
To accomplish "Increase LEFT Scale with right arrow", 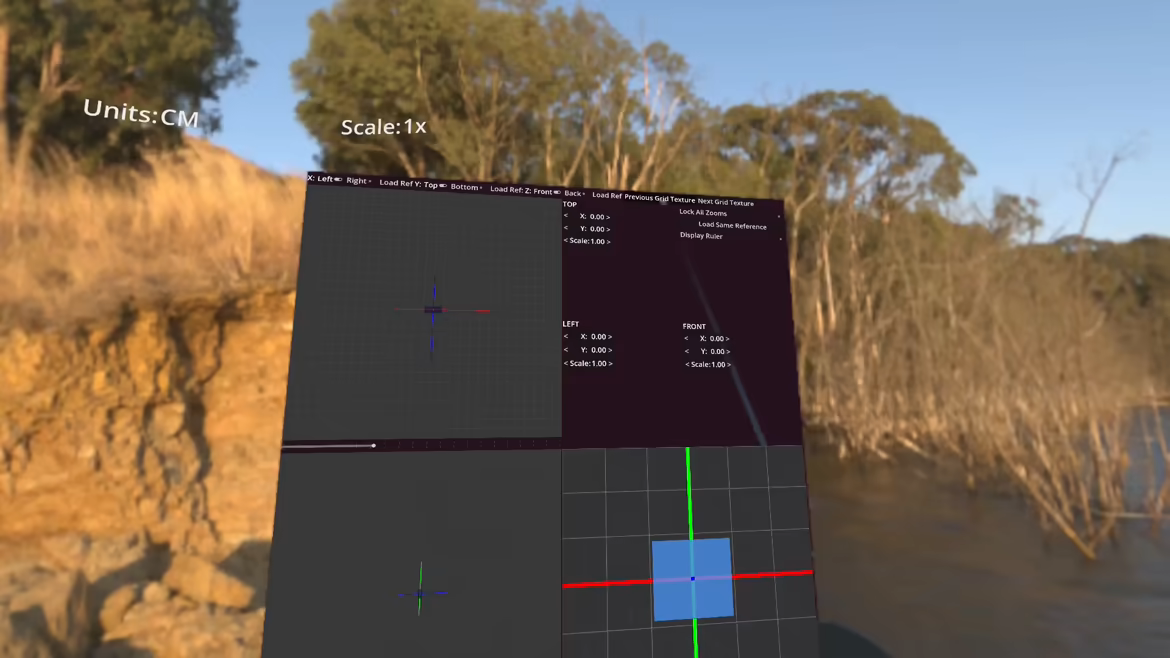I will [610, 363].
